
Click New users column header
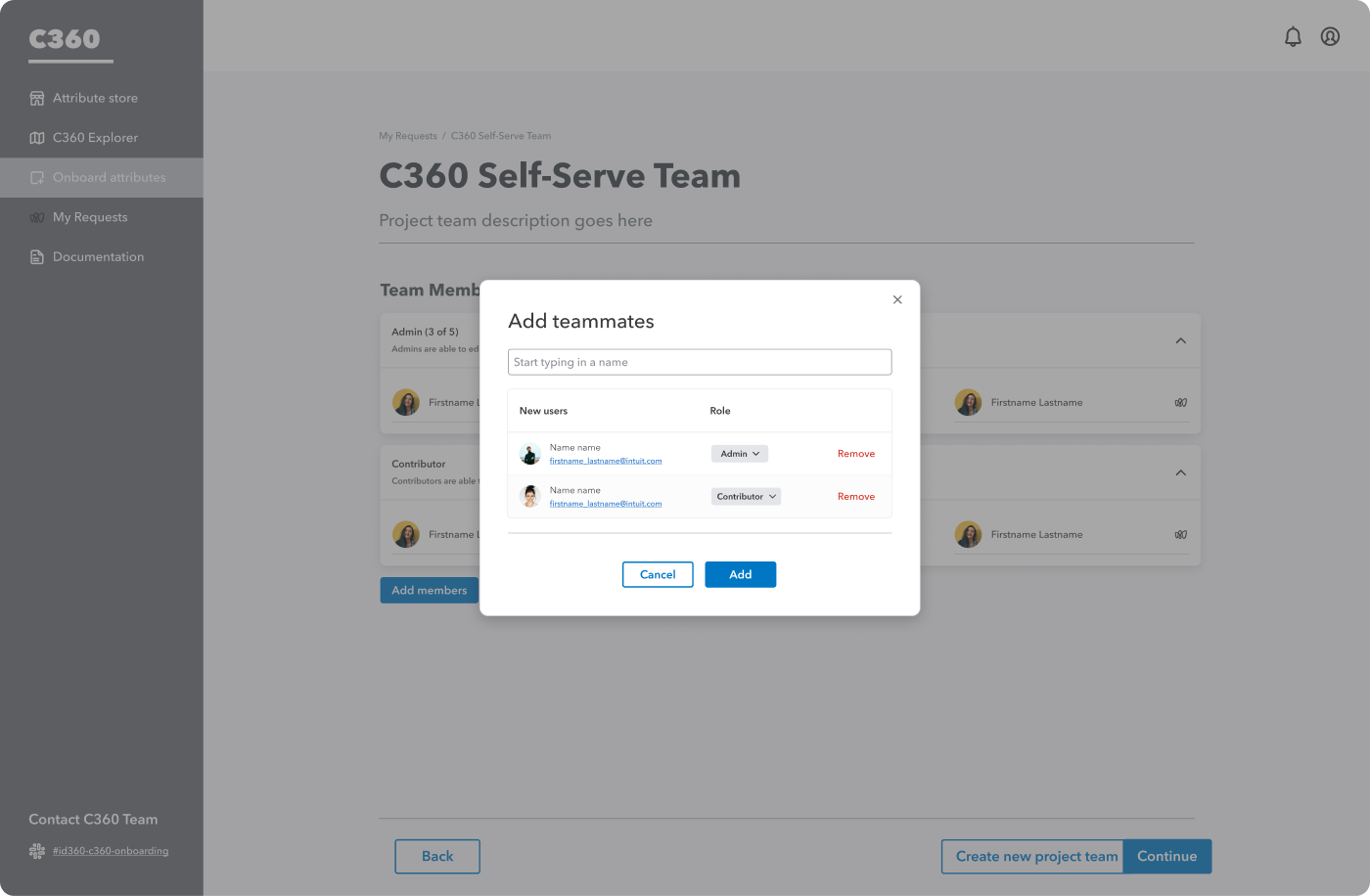(x=543, y=411)
